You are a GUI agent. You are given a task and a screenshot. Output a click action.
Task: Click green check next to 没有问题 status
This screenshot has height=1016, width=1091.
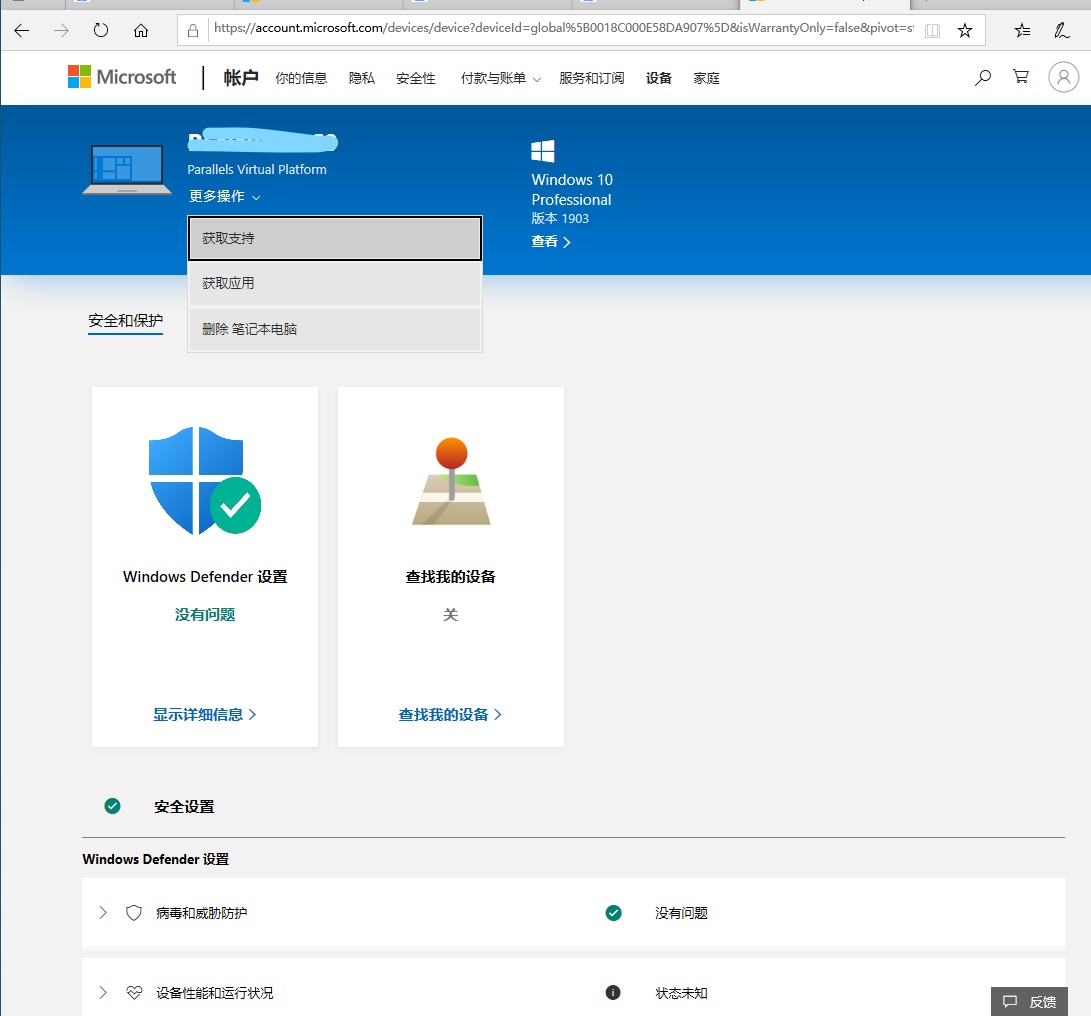coord(614,913)
